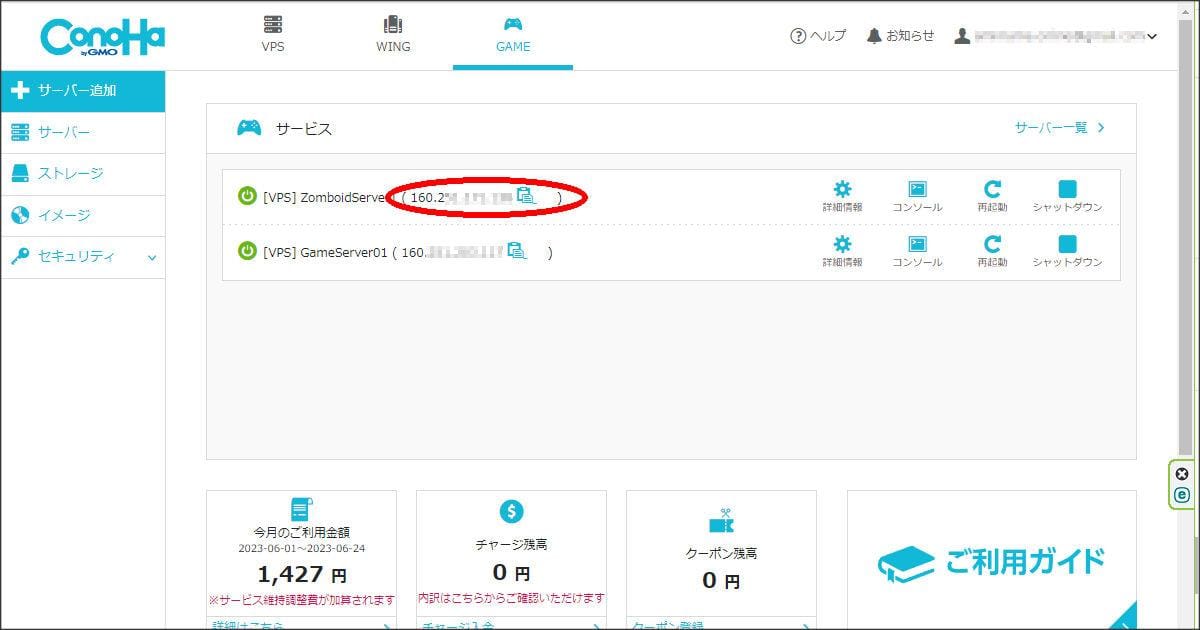Click 再起動 for ZomboidServer
1200x630 pixels.
click(992, 197)
